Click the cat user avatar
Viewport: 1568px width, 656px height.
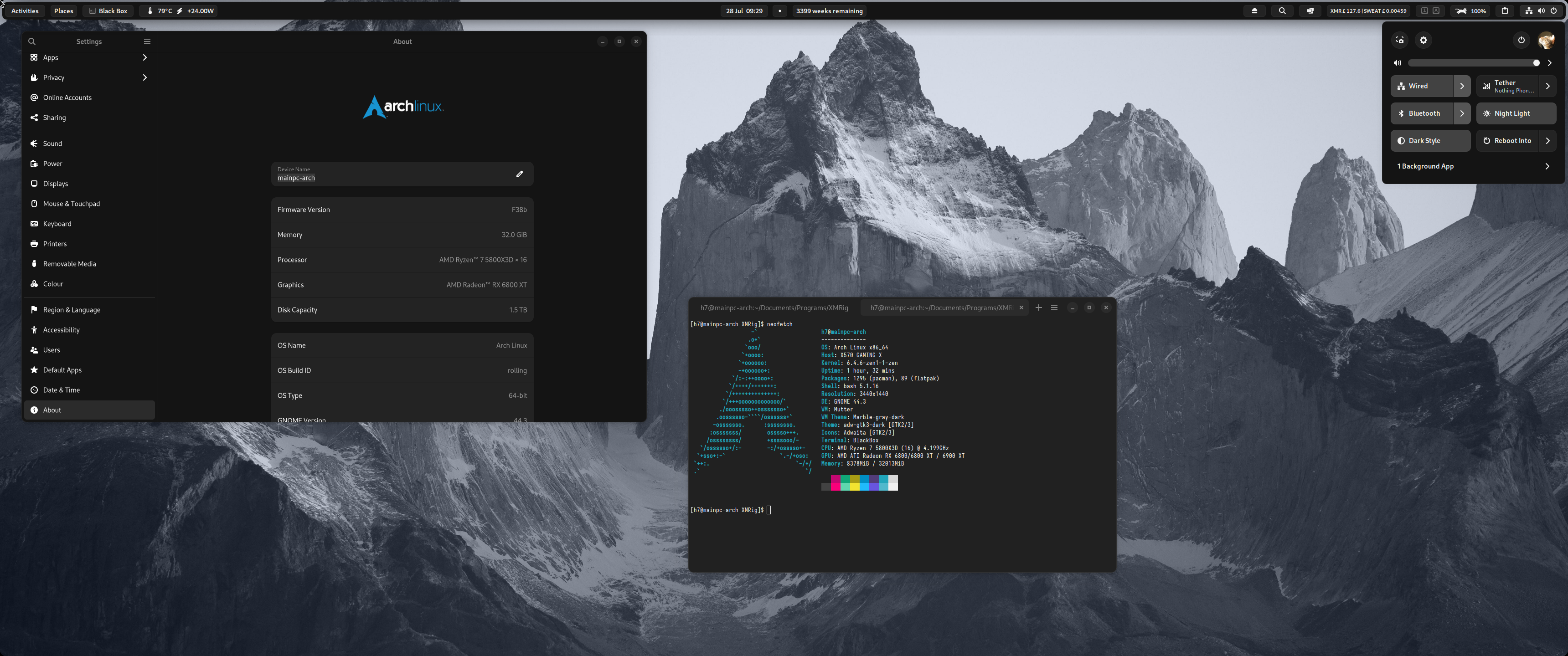(x=1546, y=40)
